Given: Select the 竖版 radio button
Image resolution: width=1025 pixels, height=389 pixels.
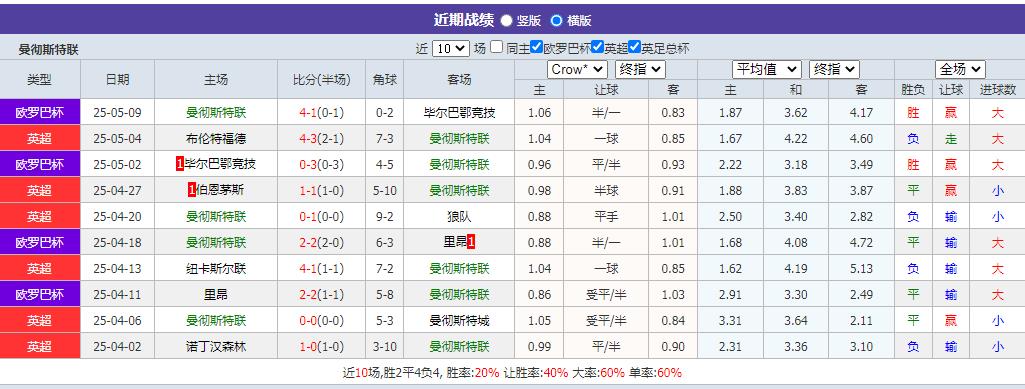Looking at the screenshot, I should pos(506,20).
